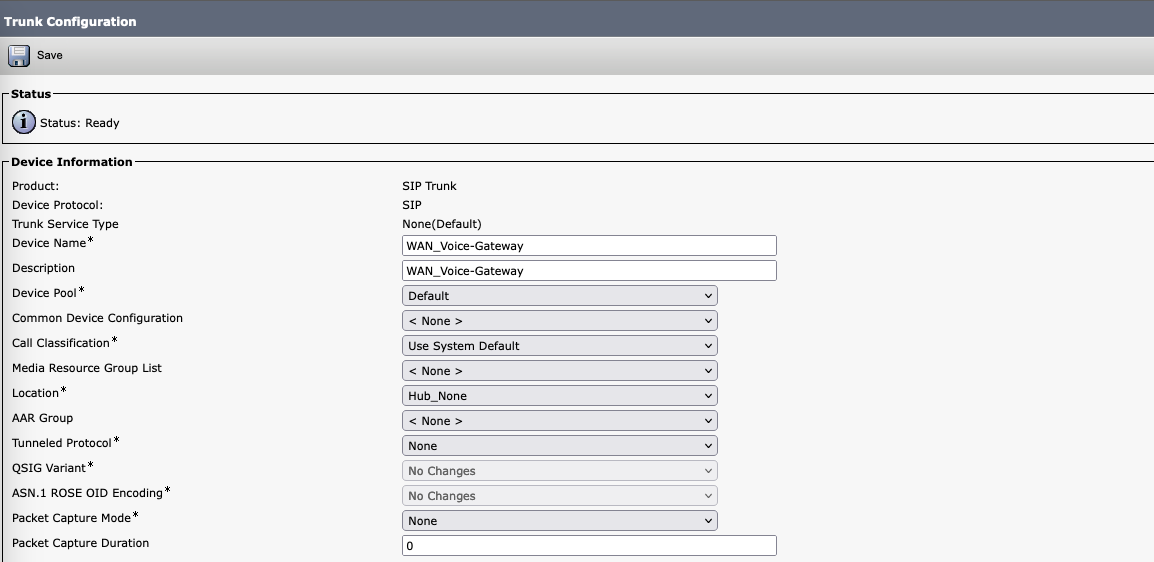1154x562 pixels.
Task: Open the Packet Capture Mode dropdown
Action: 559,521
